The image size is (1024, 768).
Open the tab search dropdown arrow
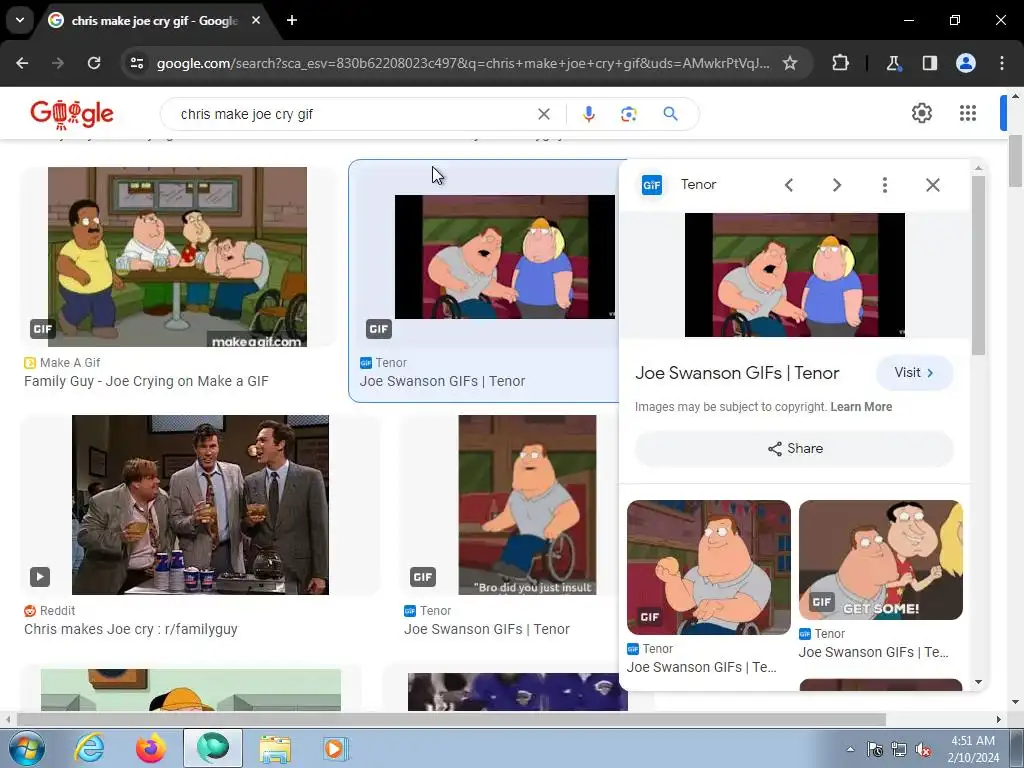pos(20,20)
